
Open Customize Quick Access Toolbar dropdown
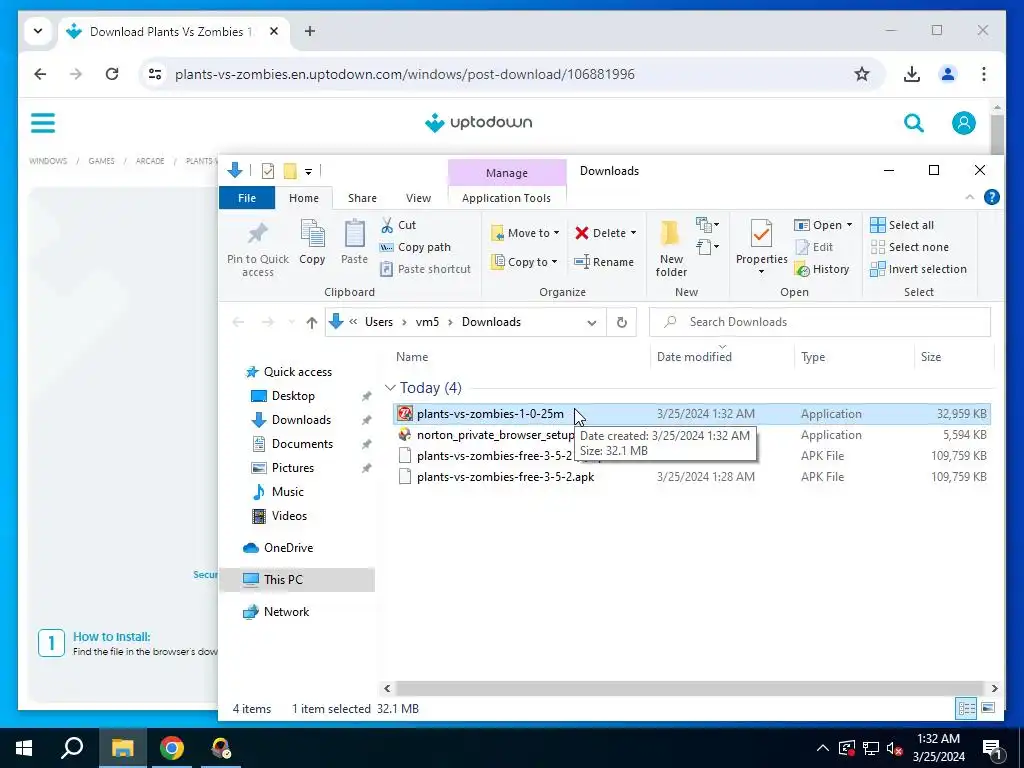[308, 172]
